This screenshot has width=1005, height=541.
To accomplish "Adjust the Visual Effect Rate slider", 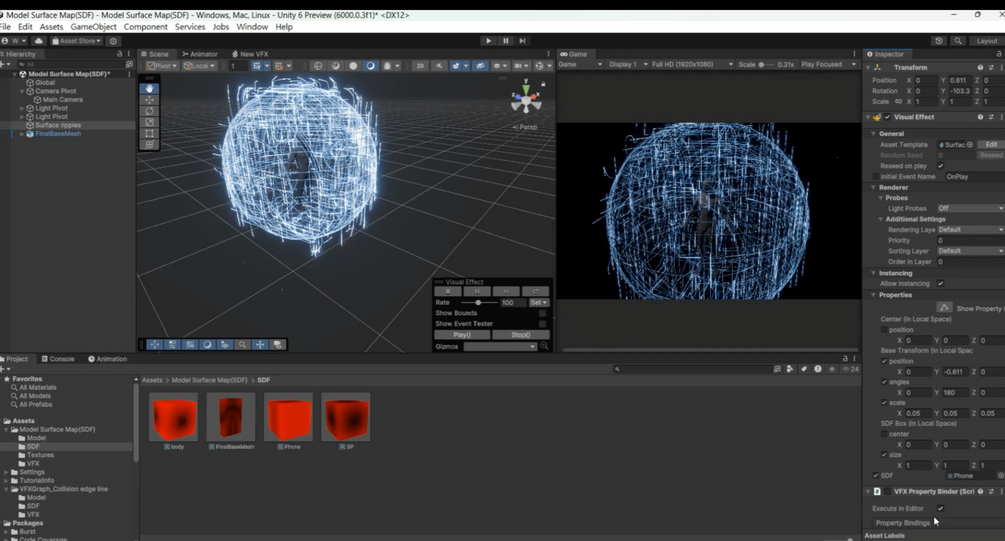I will [x=479, y=303].
